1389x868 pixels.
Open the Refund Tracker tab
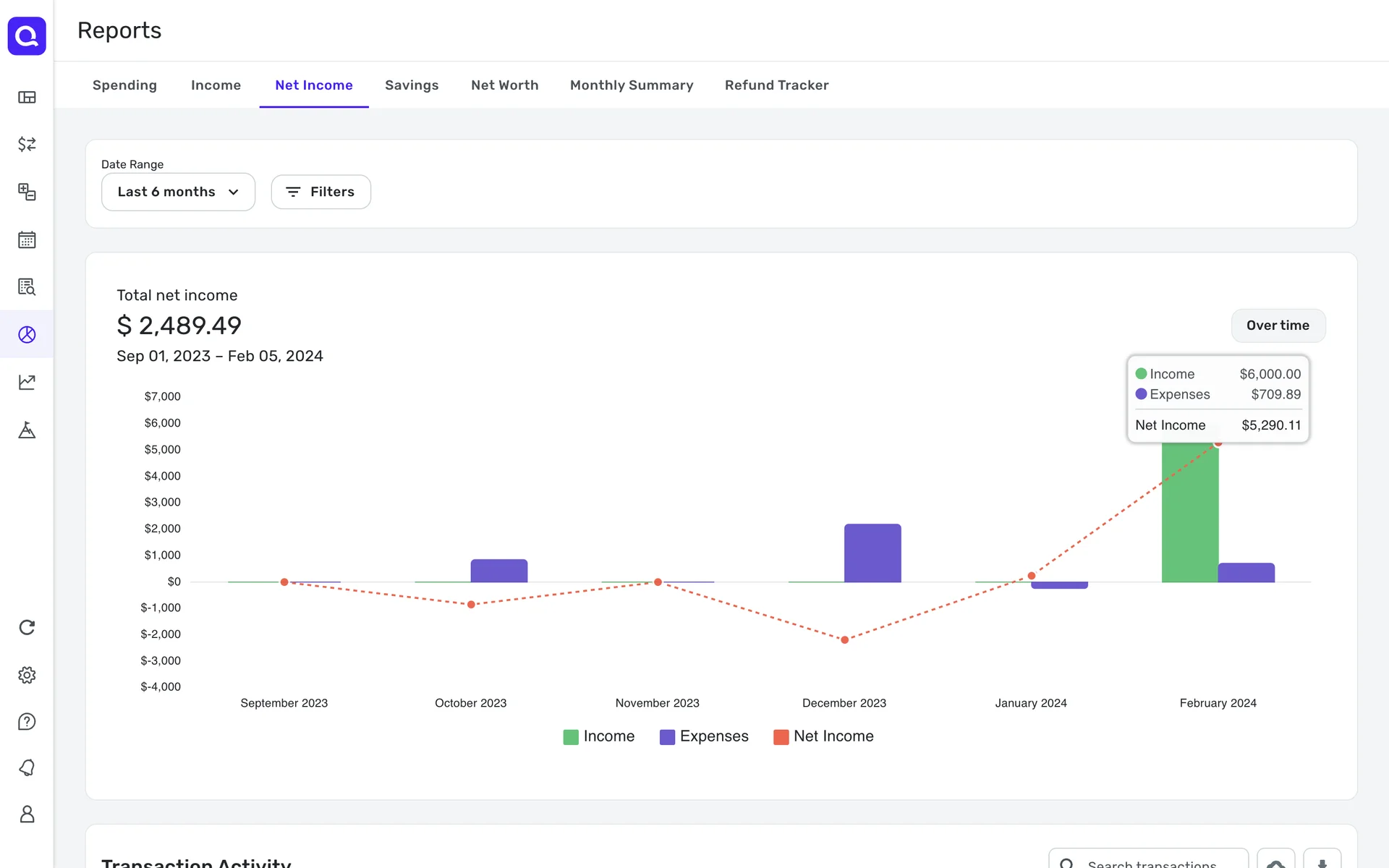pyautogui.click(x=776, y=85)
